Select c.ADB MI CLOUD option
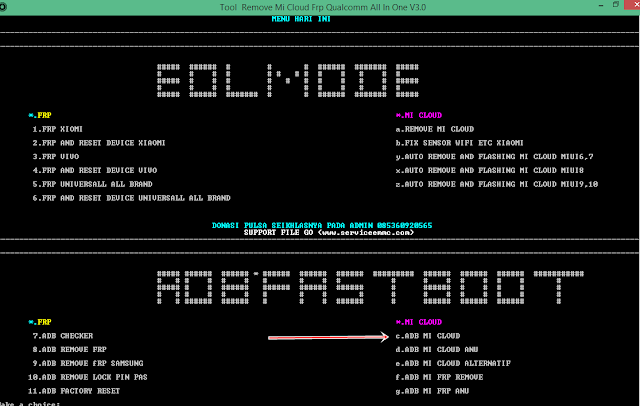Image resolution: width=640 pixels, height=406 pixels. tap(428, 336)
